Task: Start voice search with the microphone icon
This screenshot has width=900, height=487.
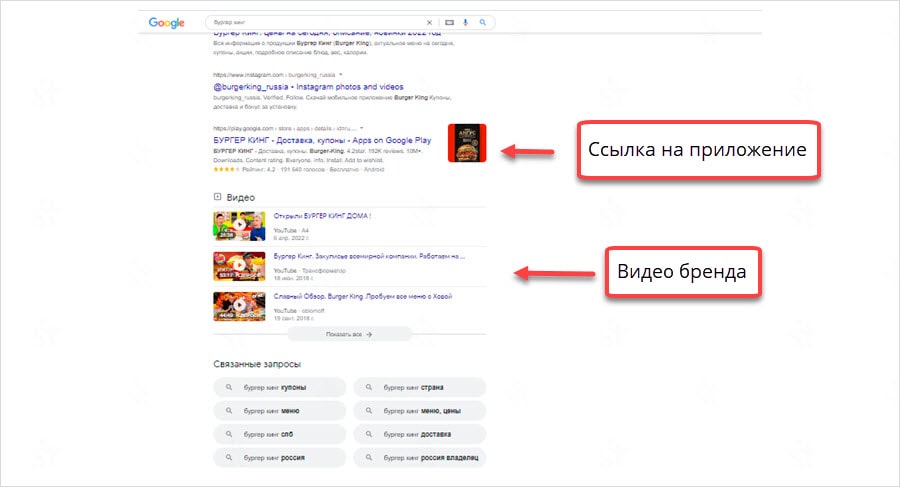Action: point(465,22)
